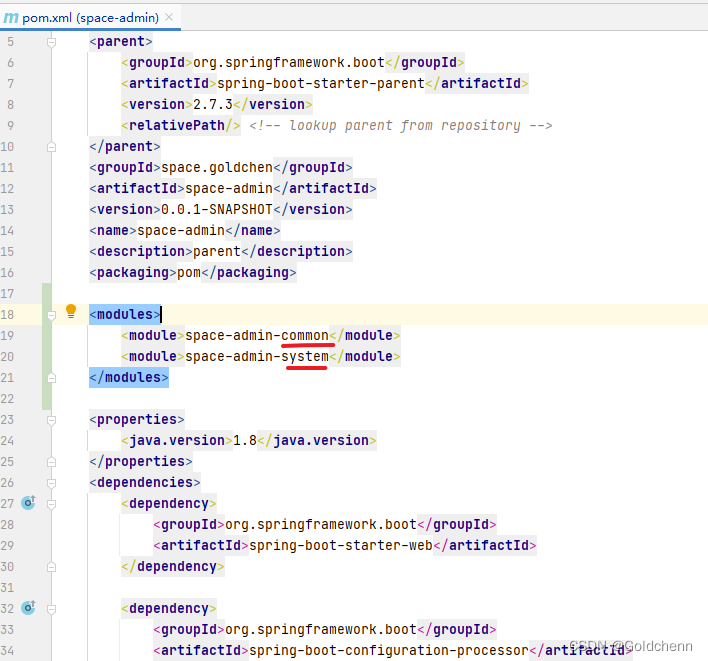Viewport: 708px width, 661px height.
Task: Collapse the dependencies block at line 26
Action: [x=51, y=484]
